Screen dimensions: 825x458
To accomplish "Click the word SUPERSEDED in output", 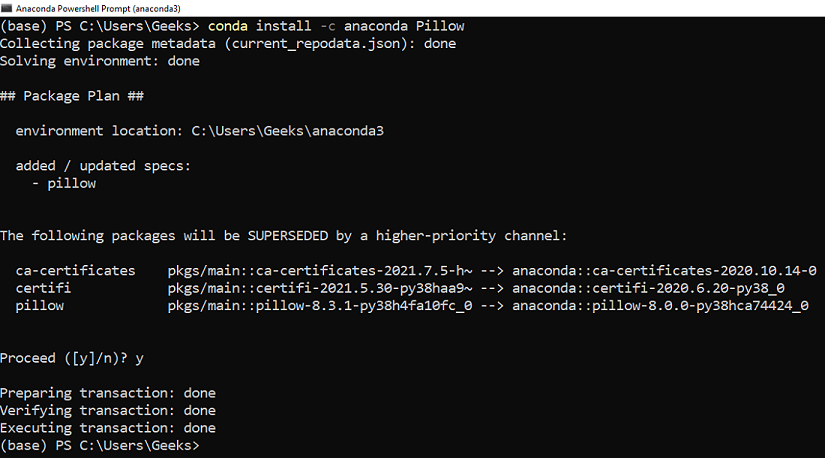I will click(288, 235).
